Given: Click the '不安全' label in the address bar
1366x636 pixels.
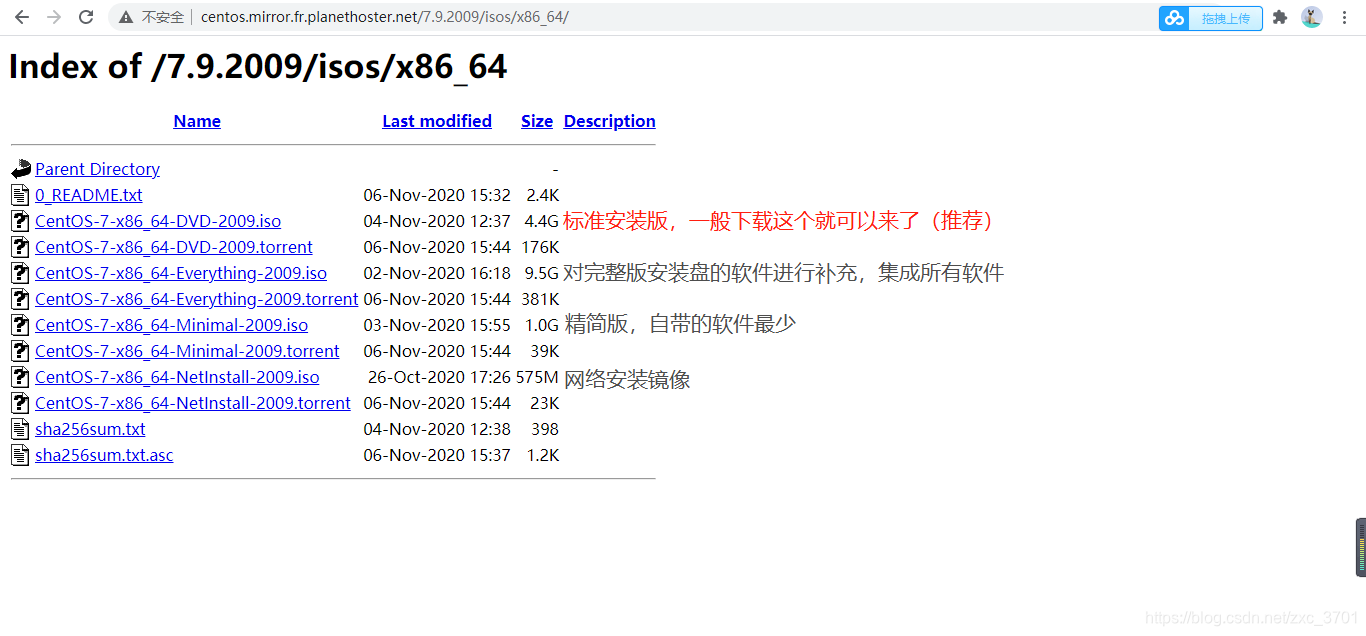Looking at the screenshot, I should (x=163, y=17).
